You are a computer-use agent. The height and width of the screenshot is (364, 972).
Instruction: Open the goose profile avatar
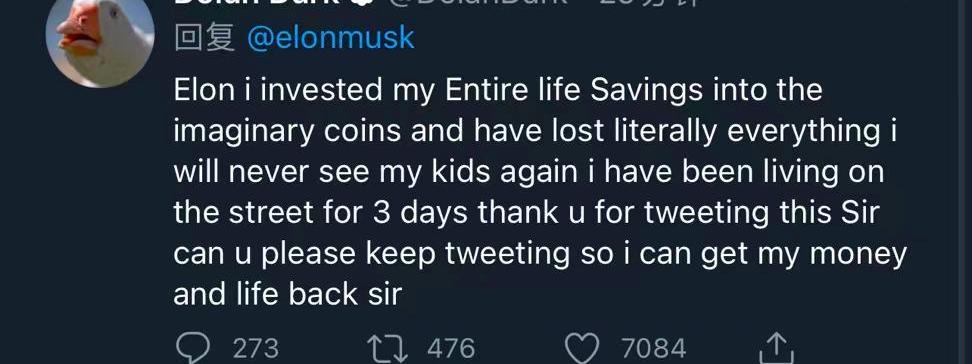coord(100,41)
